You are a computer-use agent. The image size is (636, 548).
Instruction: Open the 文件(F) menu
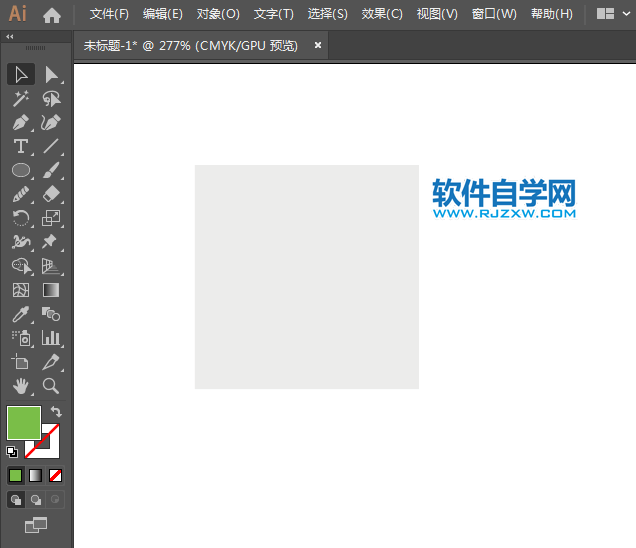[109, 14]
